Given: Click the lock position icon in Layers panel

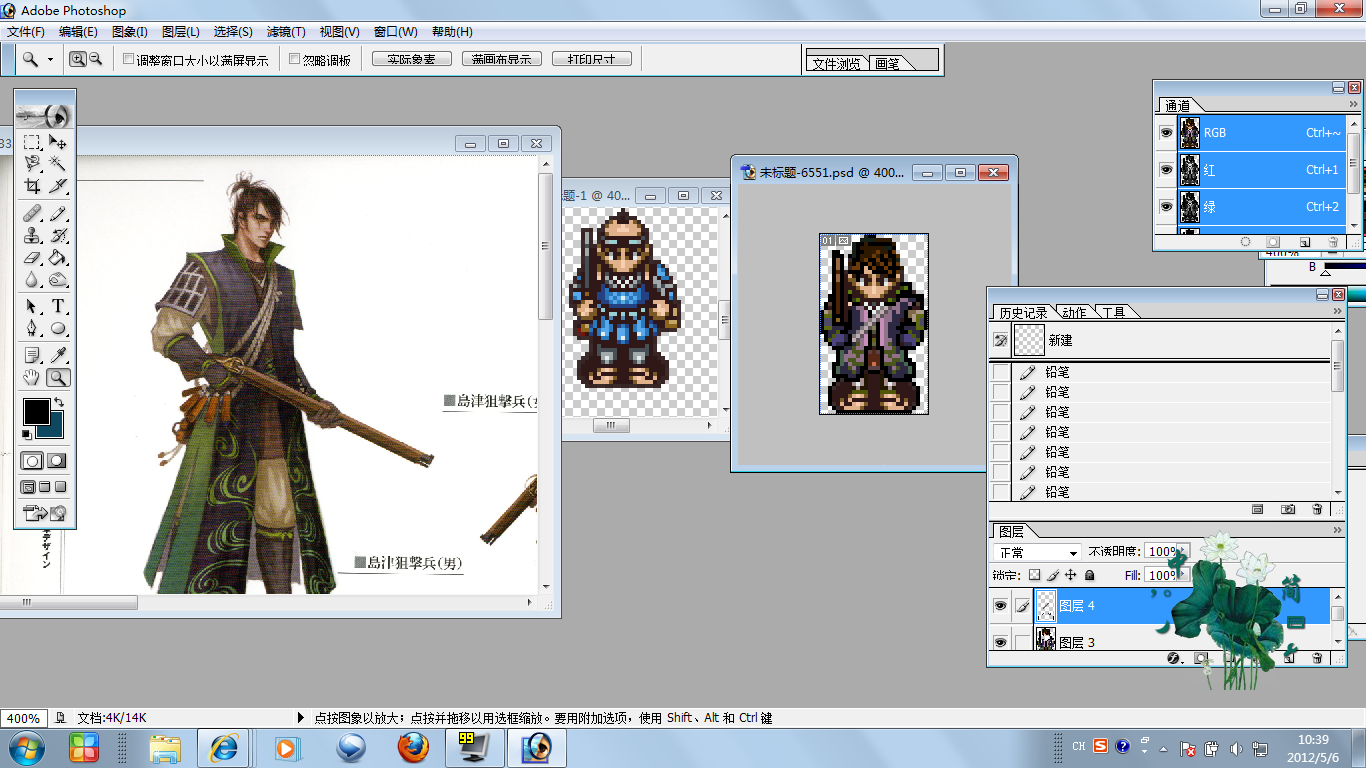Looking at the screenshot, I should point(1071,575).
